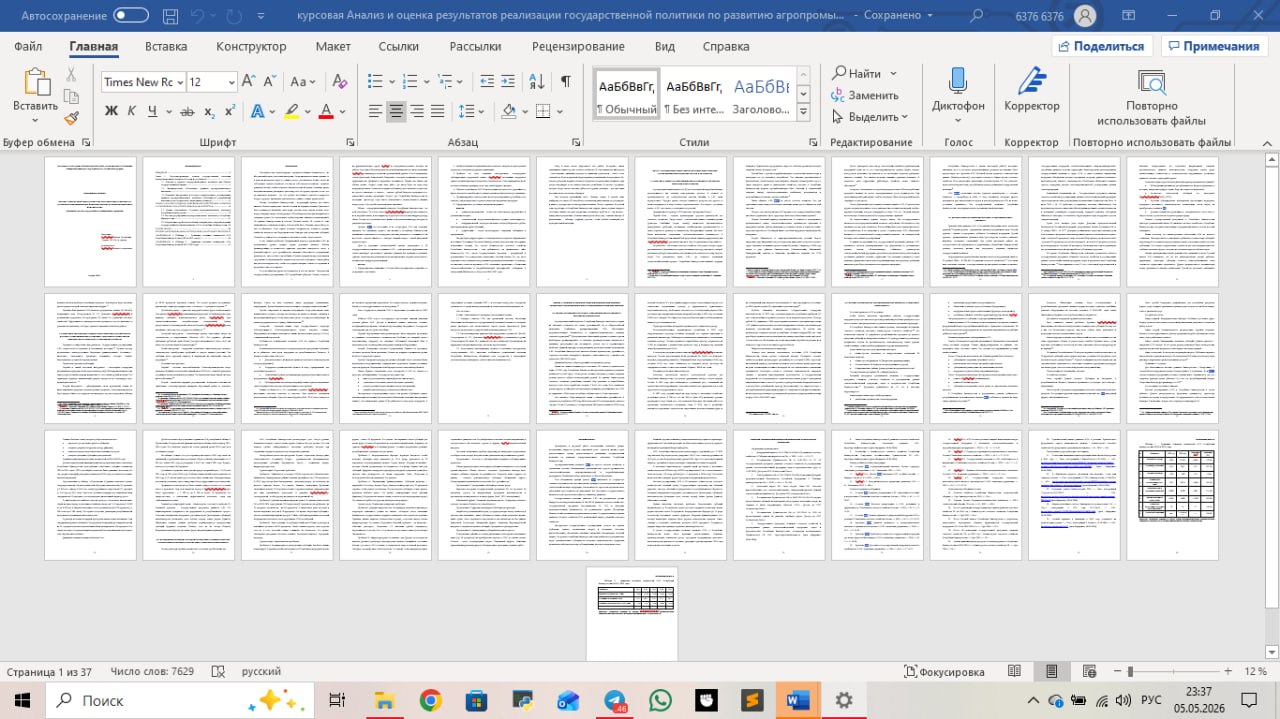
Task: Toggle show paragraph marks ¶
Action: pyautogui.click(x=566, y=82)
